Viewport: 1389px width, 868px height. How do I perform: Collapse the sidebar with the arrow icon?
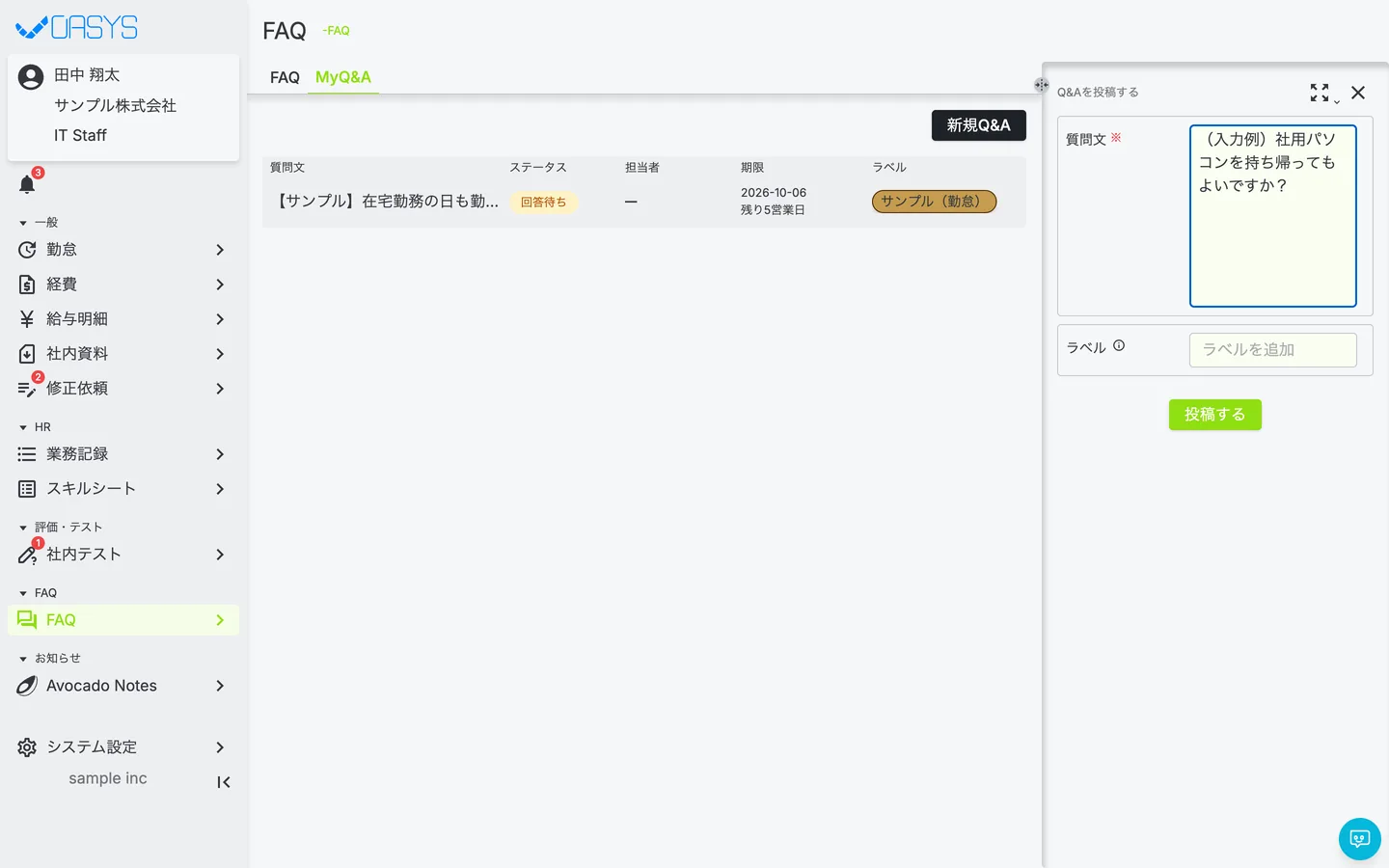(x=224, y=782)
